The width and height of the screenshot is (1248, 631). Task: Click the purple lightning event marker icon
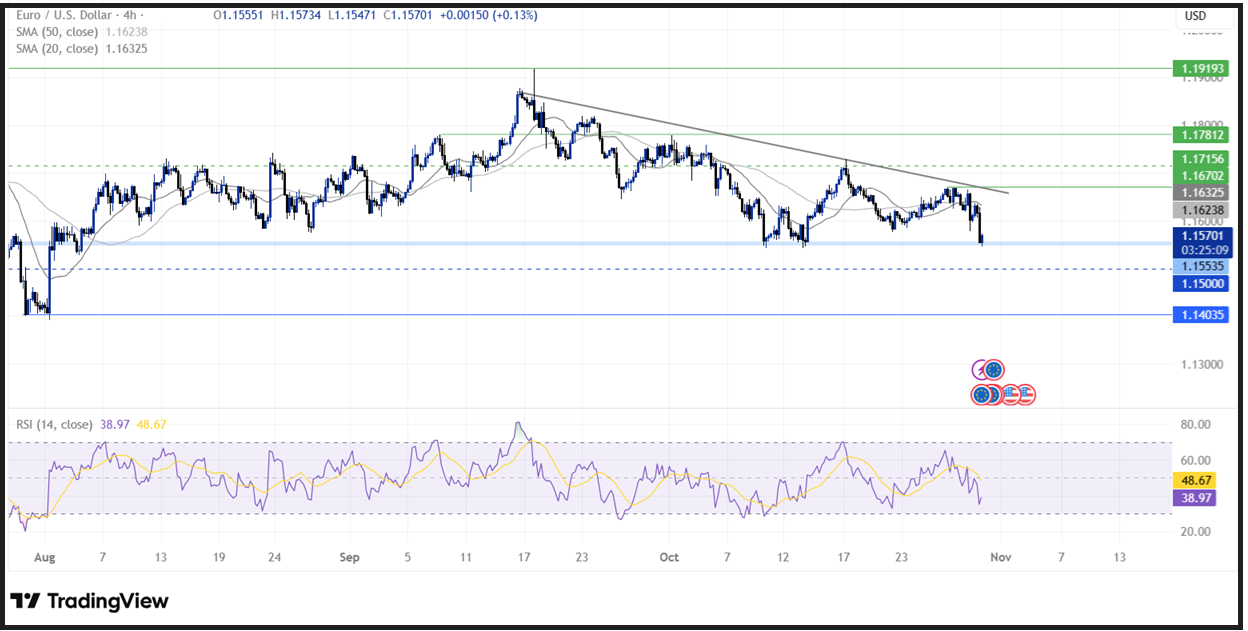click(x=978, y=369)
